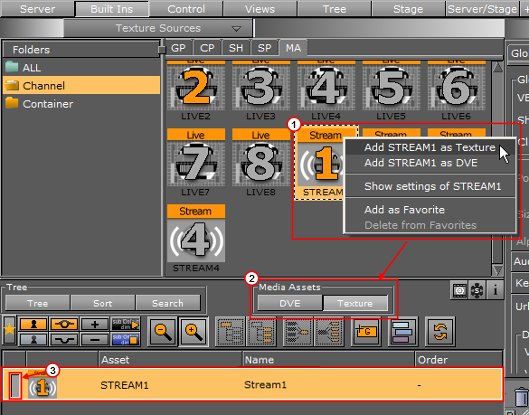Choose Add STREAM1 as DVE menu entry

click(421, 163)
